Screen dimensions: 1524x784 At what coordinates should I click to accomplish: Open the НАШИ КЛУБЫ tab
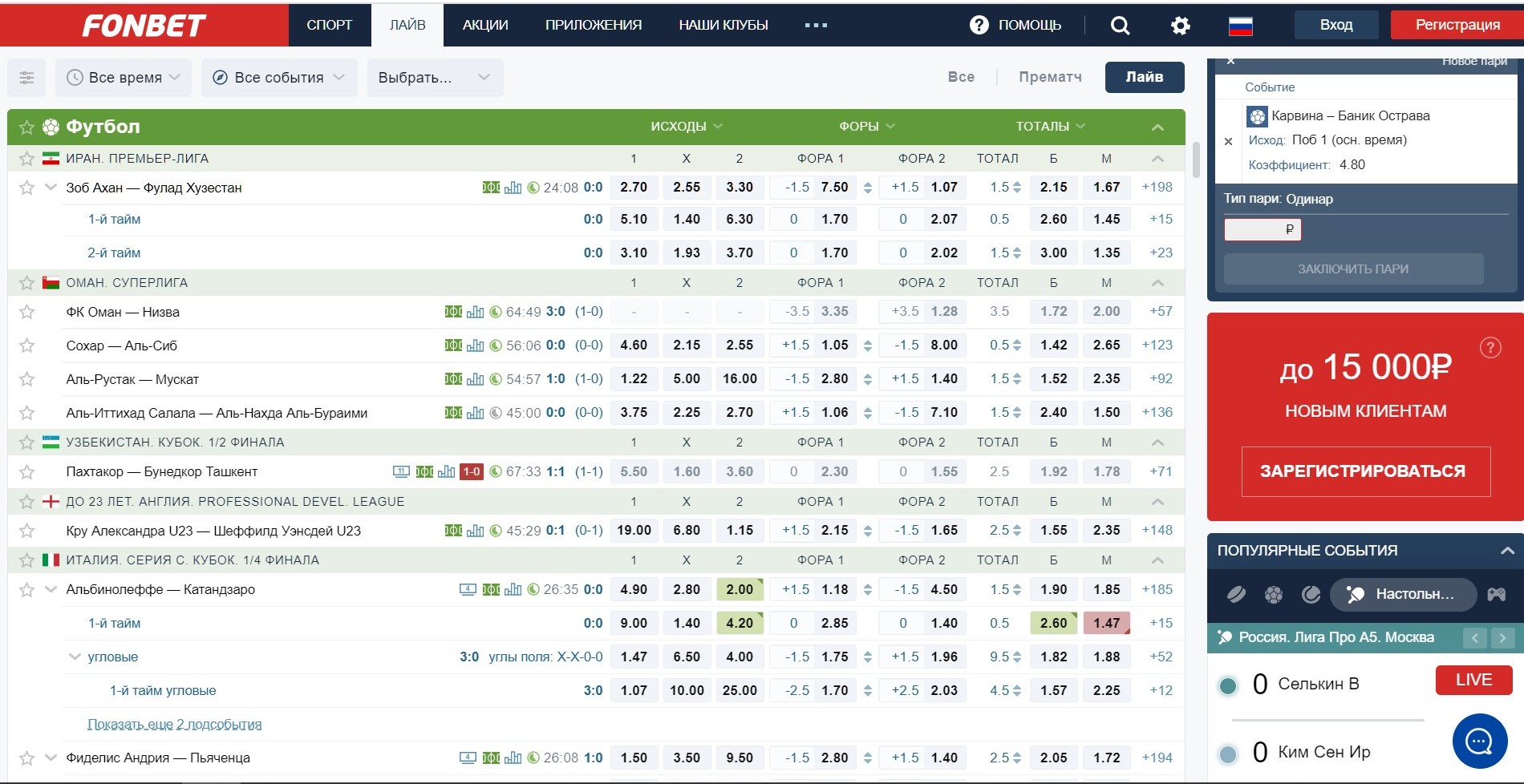click(x=723, y=25)
